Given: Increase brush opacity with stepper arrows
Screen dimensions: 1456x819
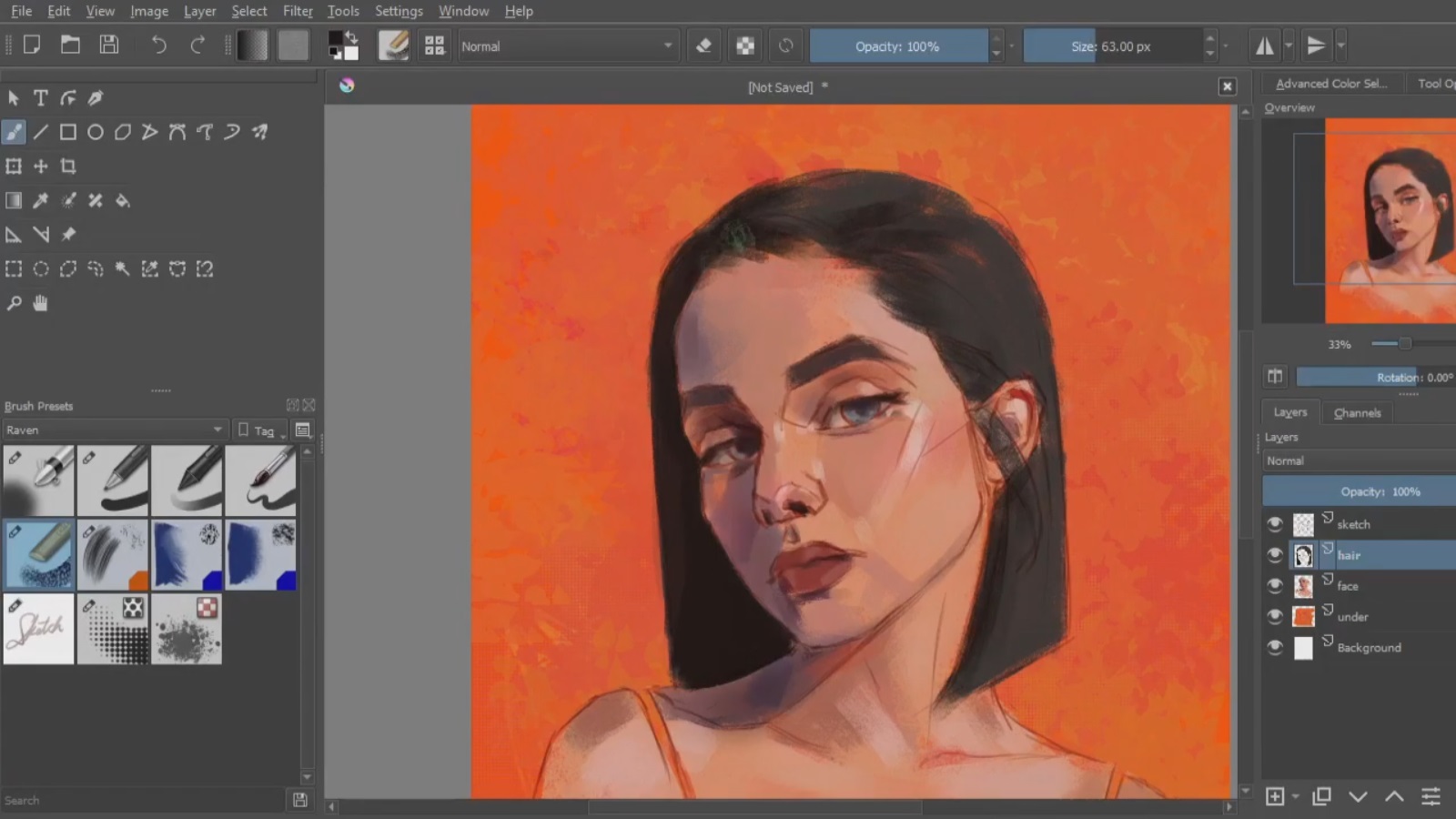Looking at the screenshot, I should click(x=996, y=39).
